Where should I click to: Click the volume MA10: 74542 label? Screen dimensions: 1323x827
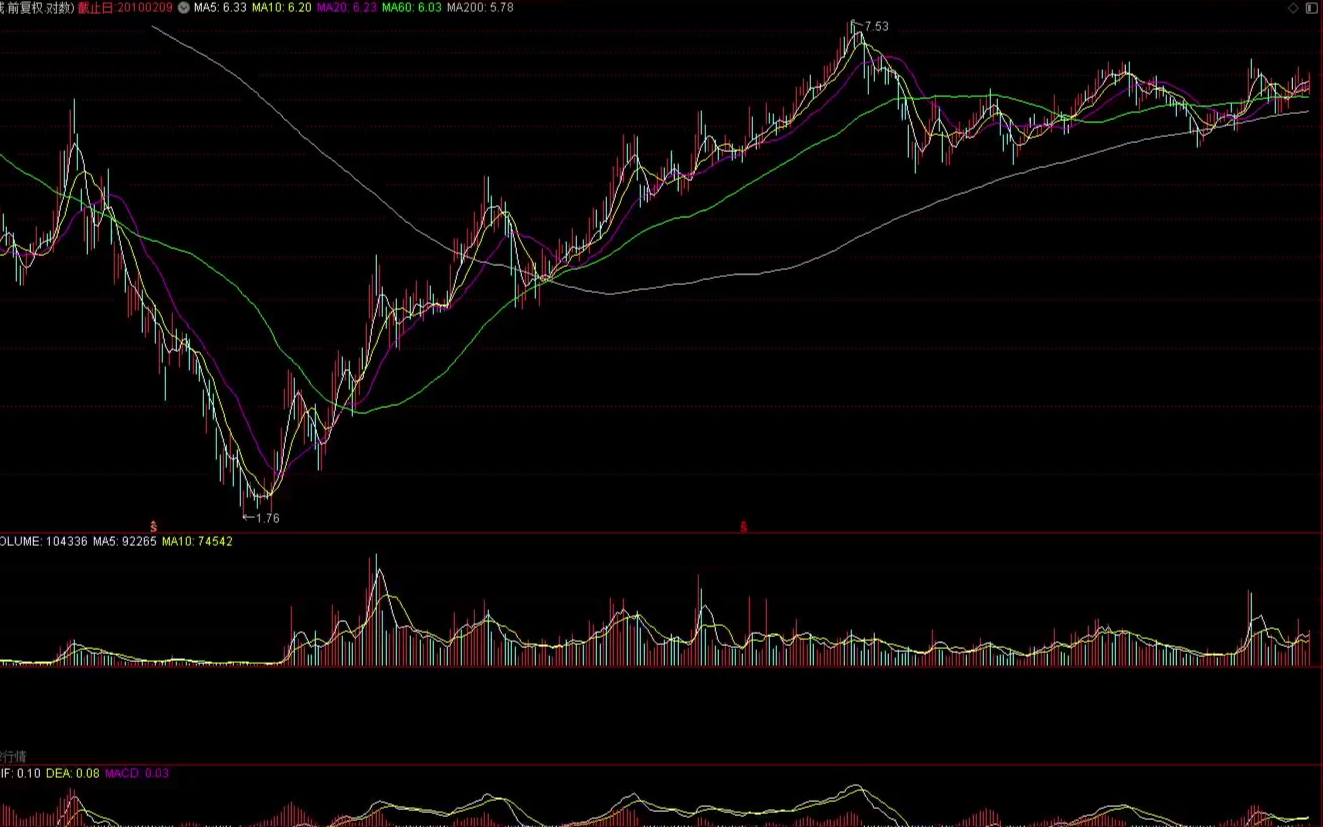click(x=197, y=542)
